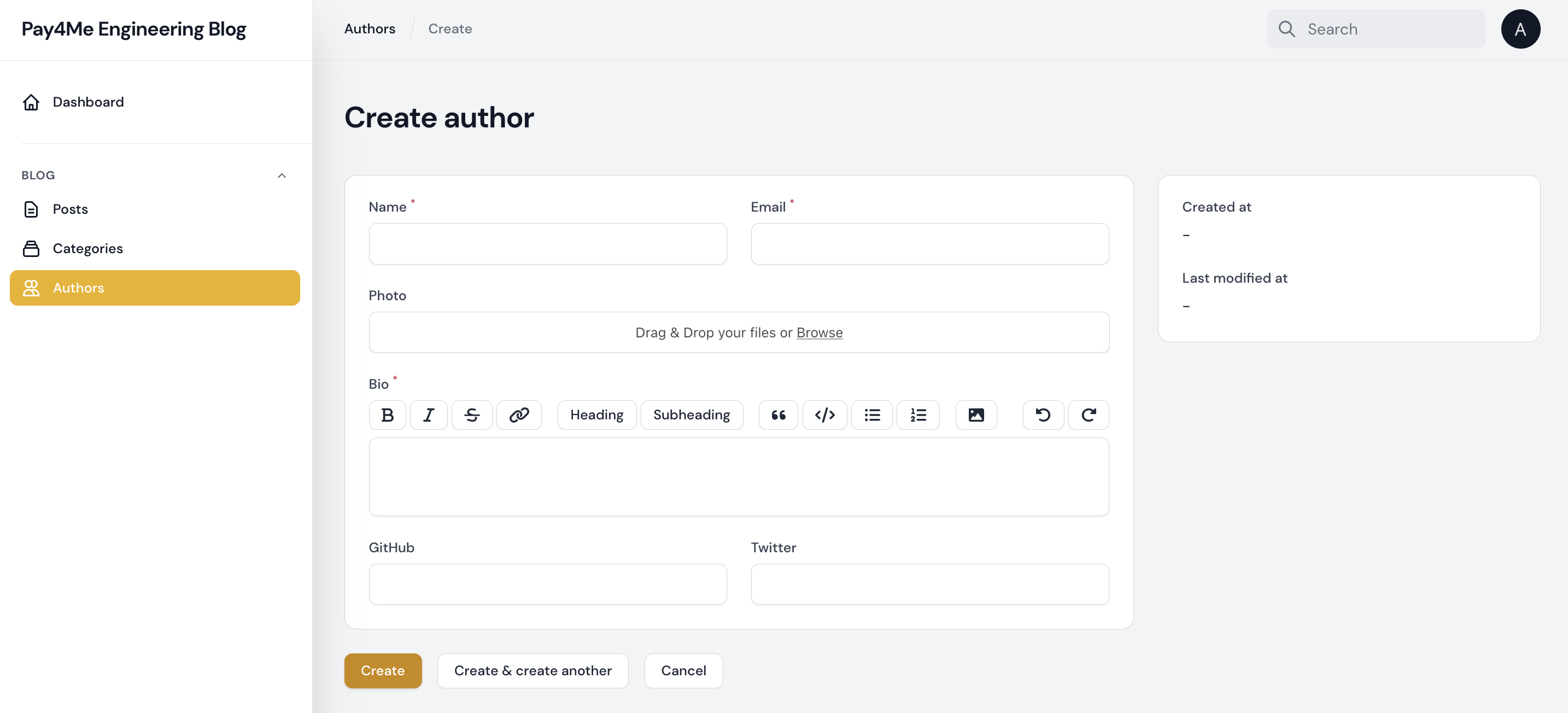Screen dimensions: 1568x713
Task: Open the user avatar menu
Action: (x=1520, y=28)
